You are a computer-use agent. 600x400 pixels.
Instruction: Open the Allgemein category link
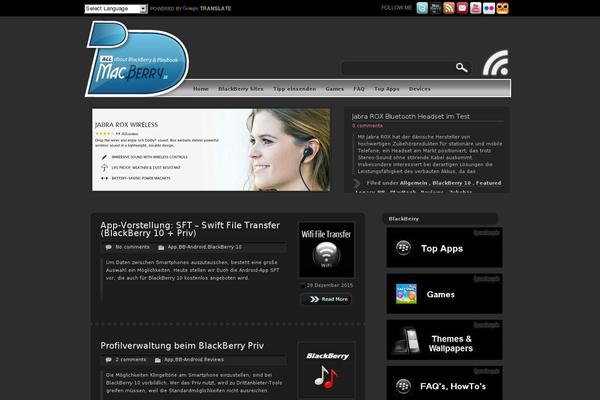414,183
